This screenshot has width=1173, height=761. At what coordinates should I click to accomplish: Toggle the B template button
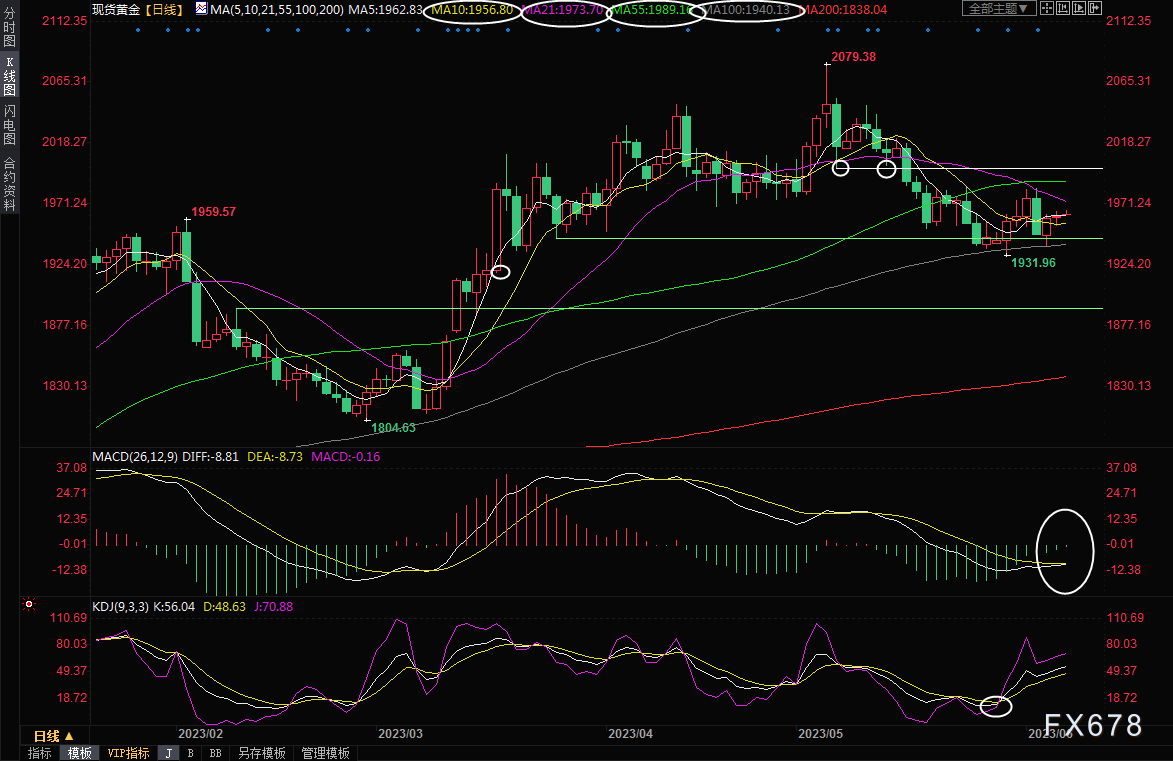(x=190, y=753)
